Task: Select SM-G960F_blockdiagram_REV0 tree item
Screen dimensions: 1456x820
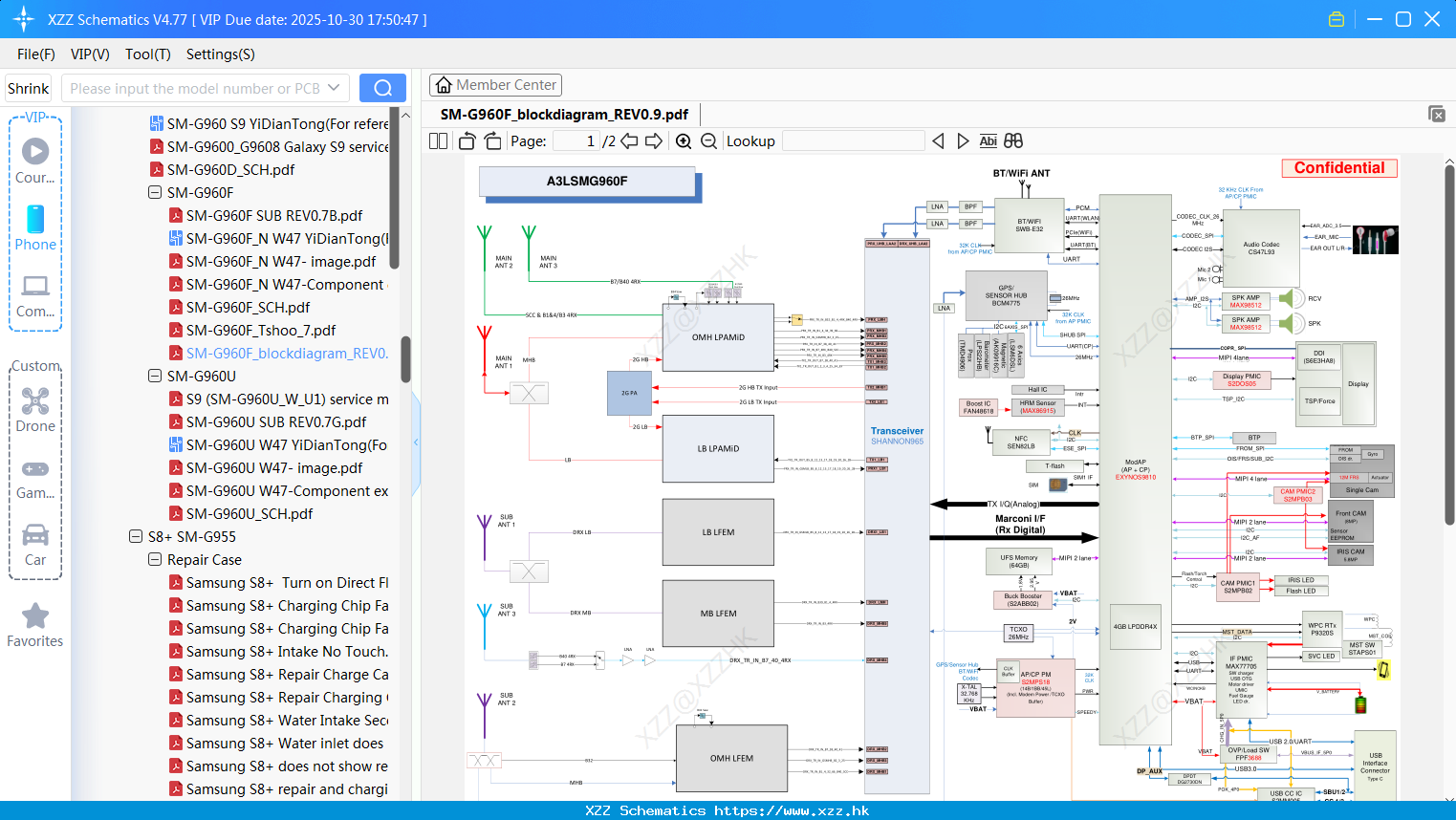Action: pyautogui.click(x=279, y=353)
